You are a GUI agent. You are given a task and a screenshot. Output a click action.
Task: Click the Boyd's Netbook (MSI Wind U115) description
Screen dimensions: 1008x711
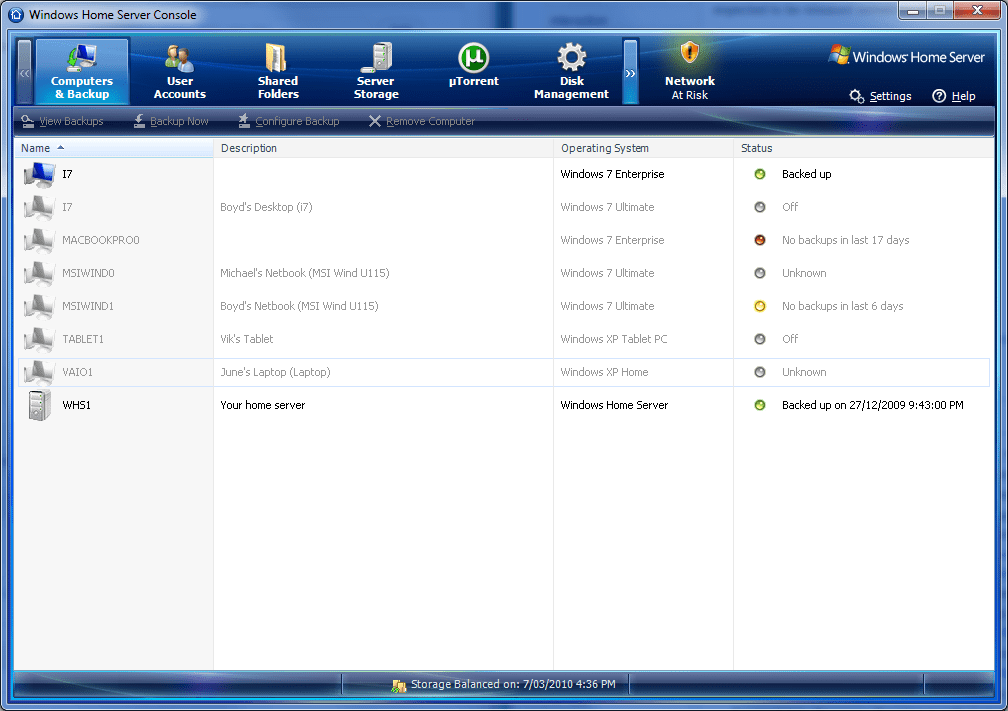point(299,306)
